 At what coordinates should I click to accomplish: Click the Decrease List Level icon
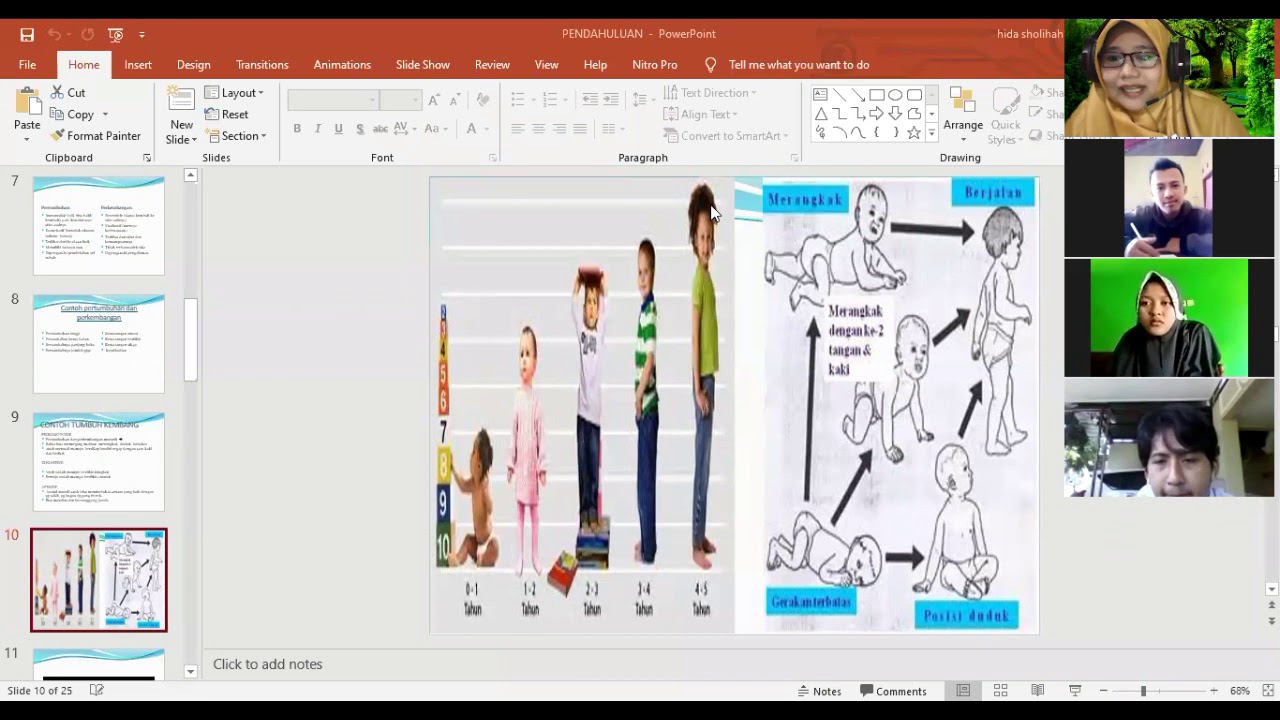(590, 100)
